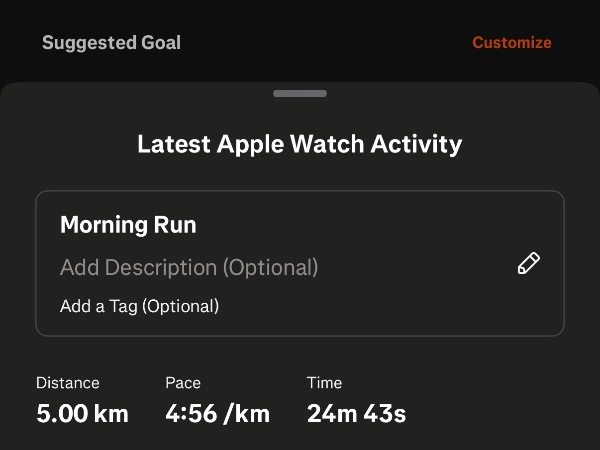Click the 5.00 km distance value
Viewport: 600px width, 450px height.
pyautogui.click(x=82, y=413)
